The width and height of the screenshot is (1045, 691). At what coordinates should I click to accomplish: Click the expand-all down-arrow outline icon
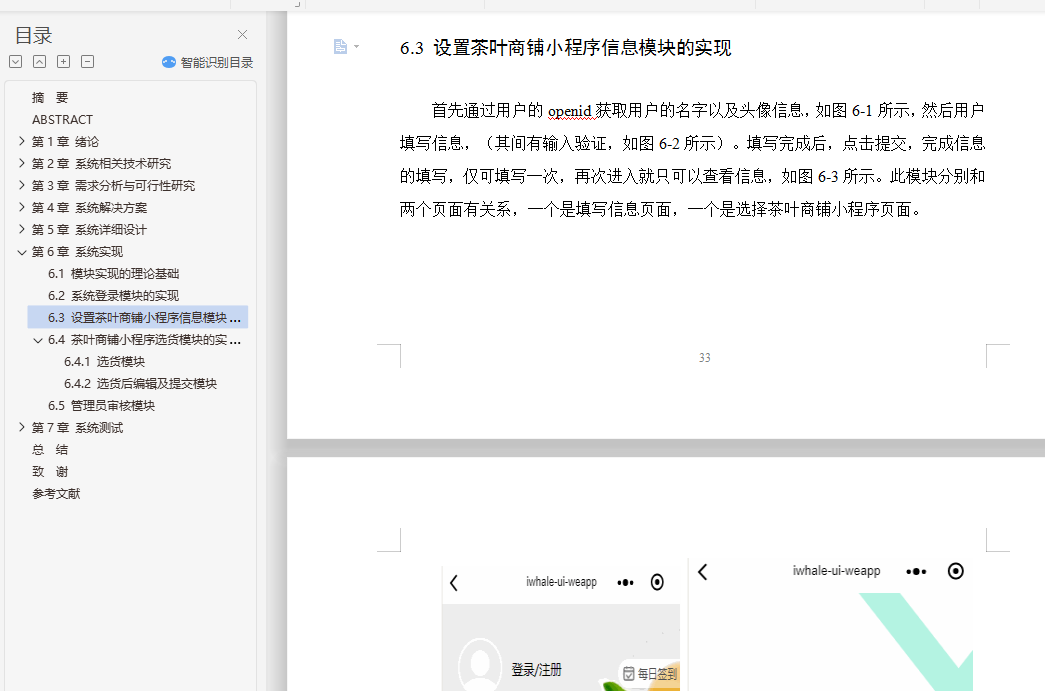[x=16, y=62]
